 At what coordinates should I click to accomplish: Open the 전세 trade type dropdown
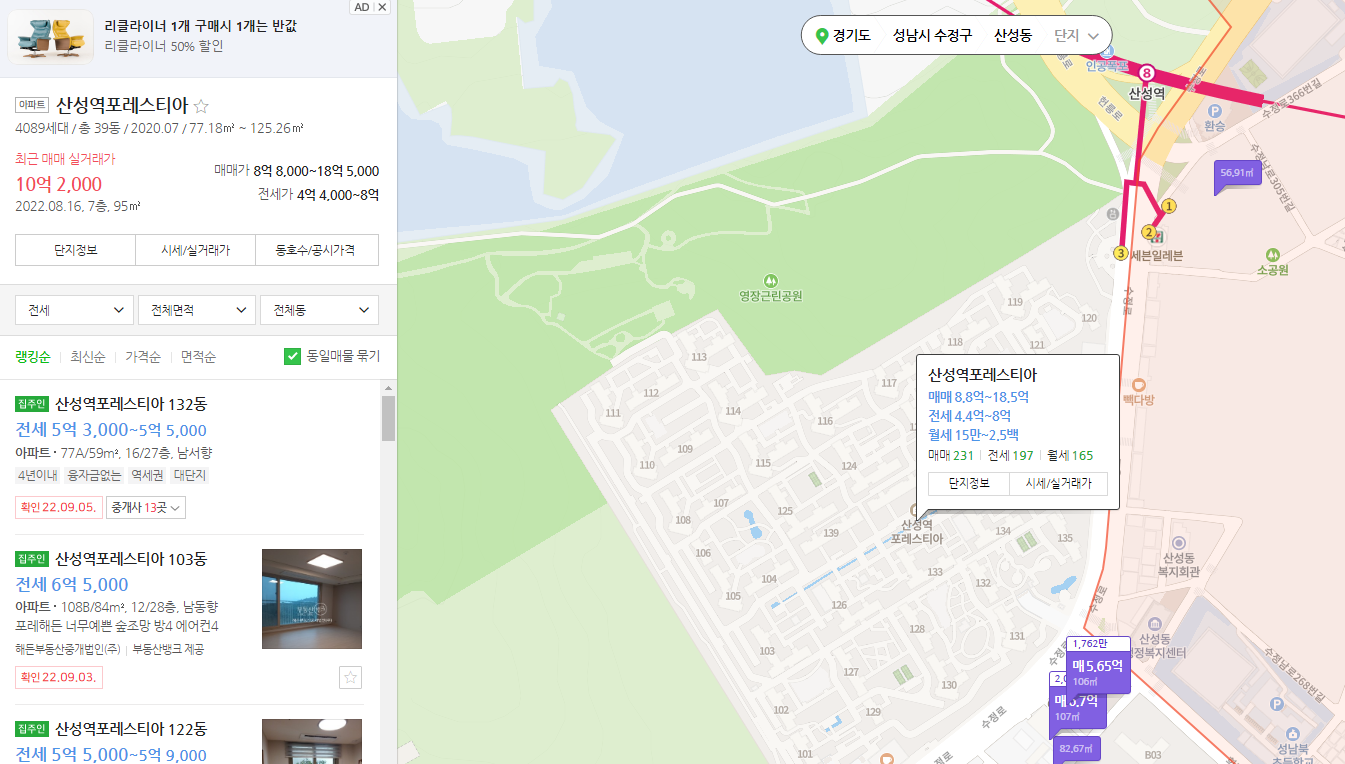(x=74, y=310)
